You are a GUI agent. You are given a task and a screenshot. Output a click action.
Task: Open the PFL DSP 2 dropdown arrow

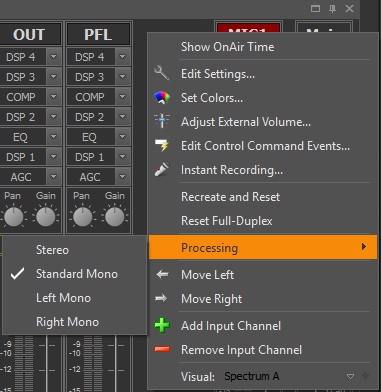pyautogui.click(x=123, y=117)
